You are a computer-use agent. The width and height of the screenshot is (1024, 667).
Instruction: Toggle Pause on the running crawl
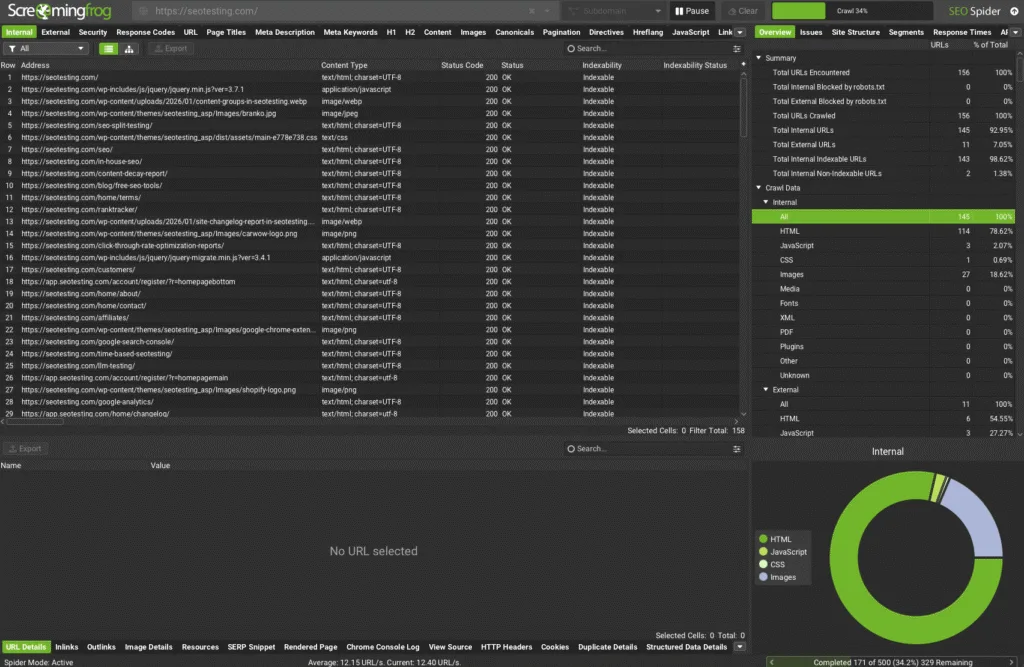tap(692, 11)
